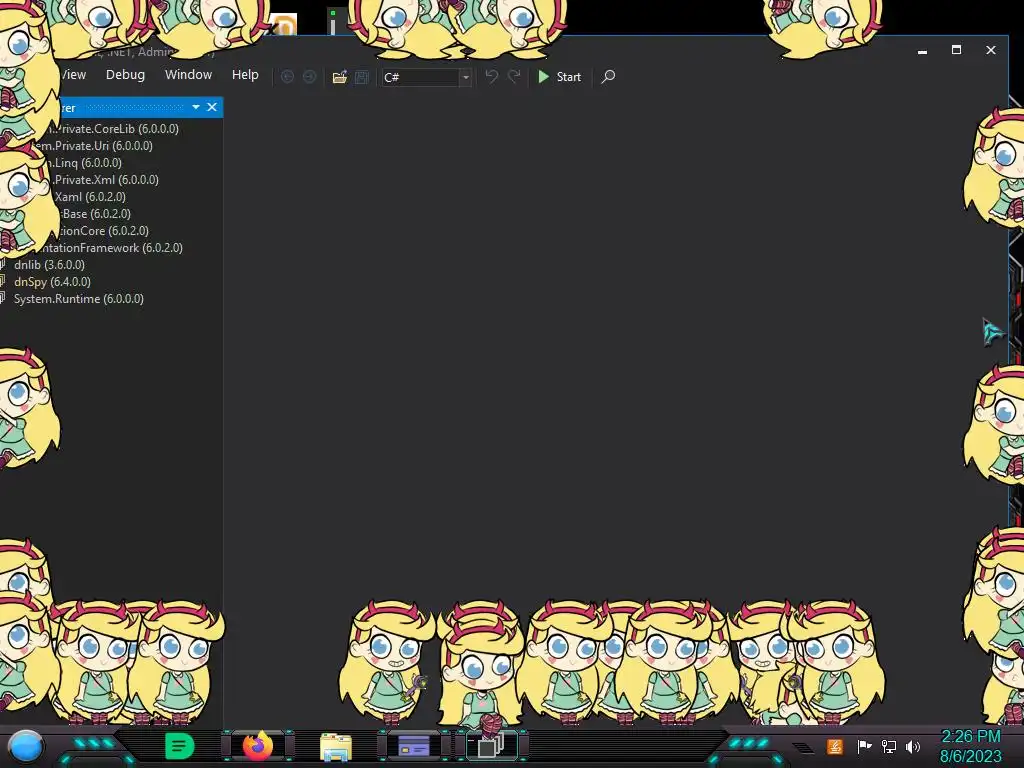1024x768 pixels.
Task: Open the purple window app in taskbar
Action: [414, 746]
